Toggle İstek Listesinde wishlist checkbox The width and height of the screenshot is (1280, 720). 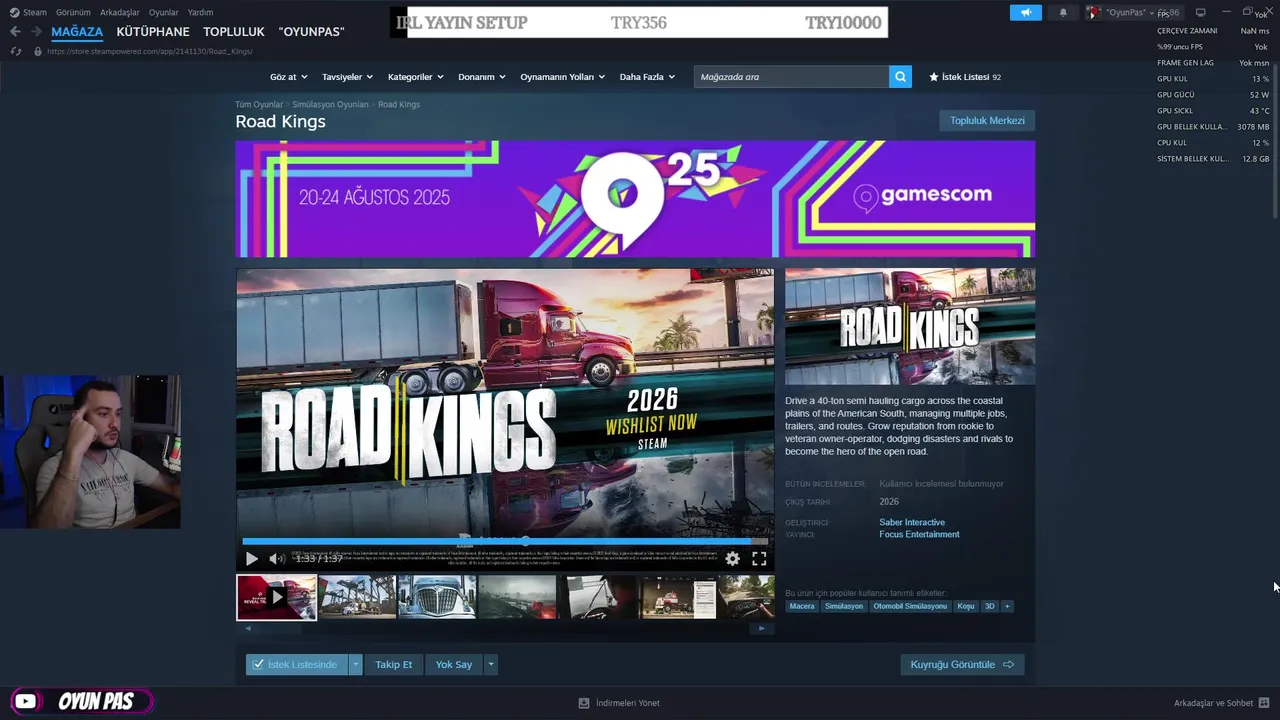point(258,664)
